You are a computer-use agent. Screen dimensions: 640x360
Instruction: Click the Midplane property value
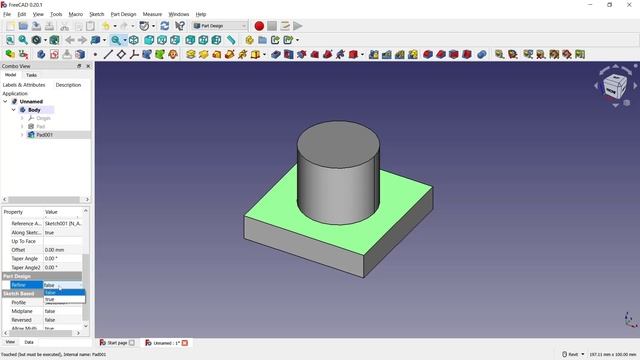tap(63, 311)
